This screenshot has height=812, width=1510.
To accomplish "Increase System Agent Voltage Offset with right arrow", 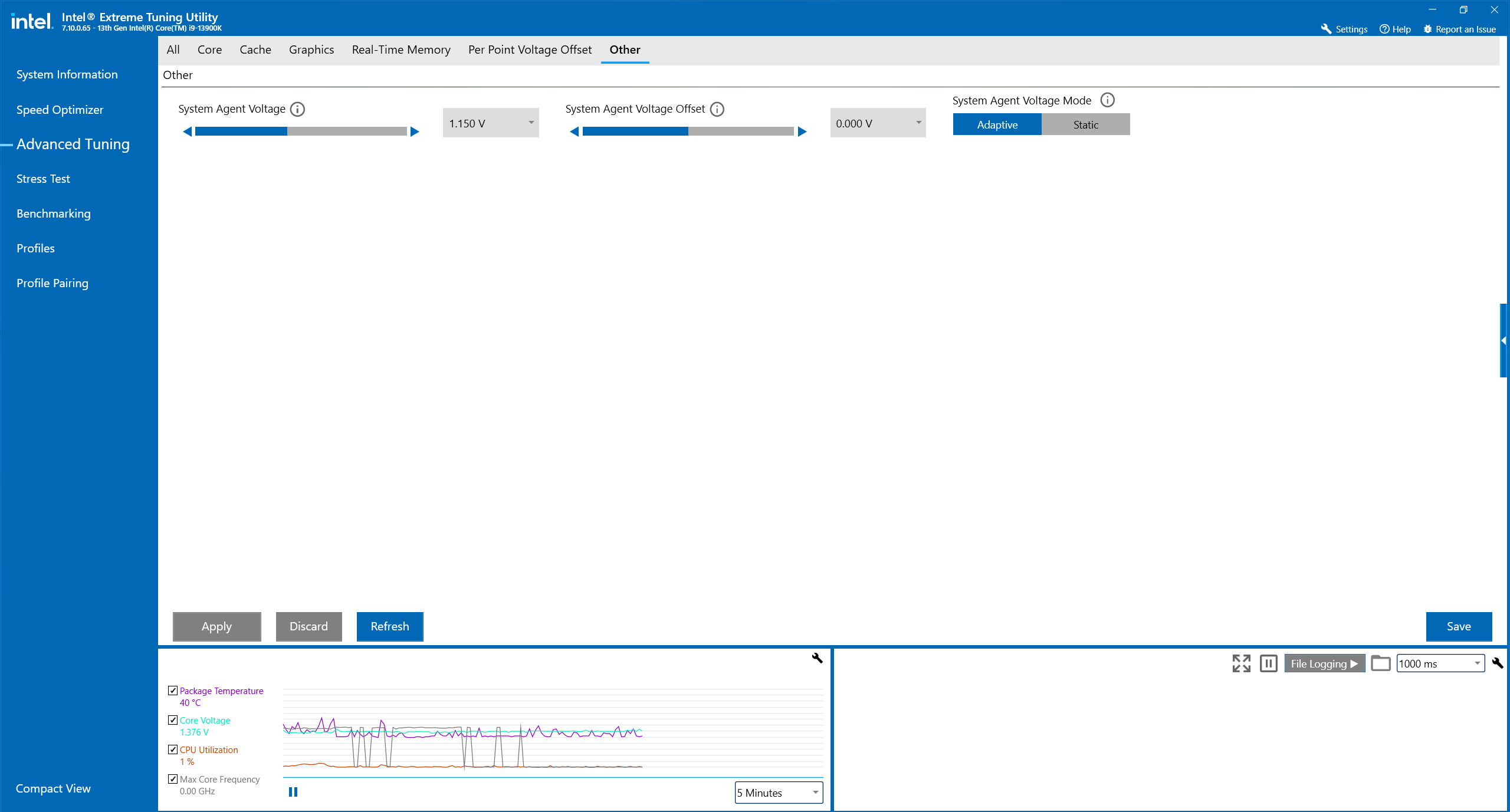I will (802, 132).
